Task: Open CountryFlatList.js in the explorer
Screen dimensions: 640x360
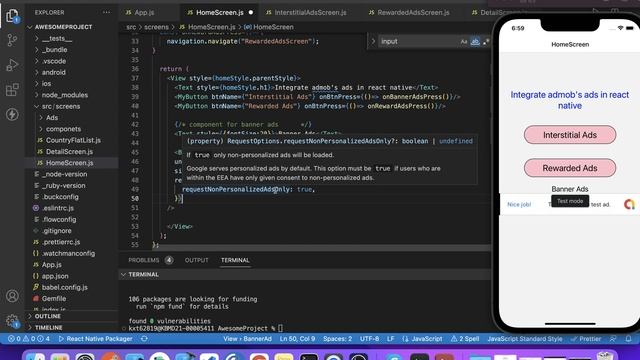Action: click(73, 140)
